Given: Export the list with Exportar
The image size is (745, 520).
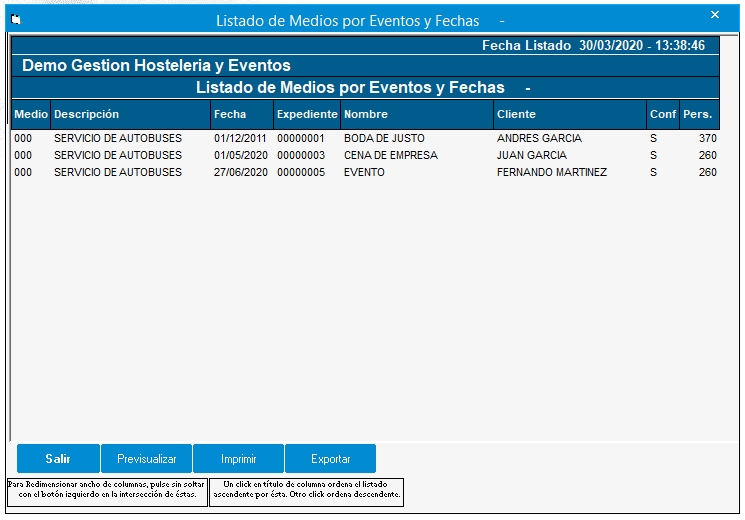Looking at the screenshot, I should [x=330, y=459].
